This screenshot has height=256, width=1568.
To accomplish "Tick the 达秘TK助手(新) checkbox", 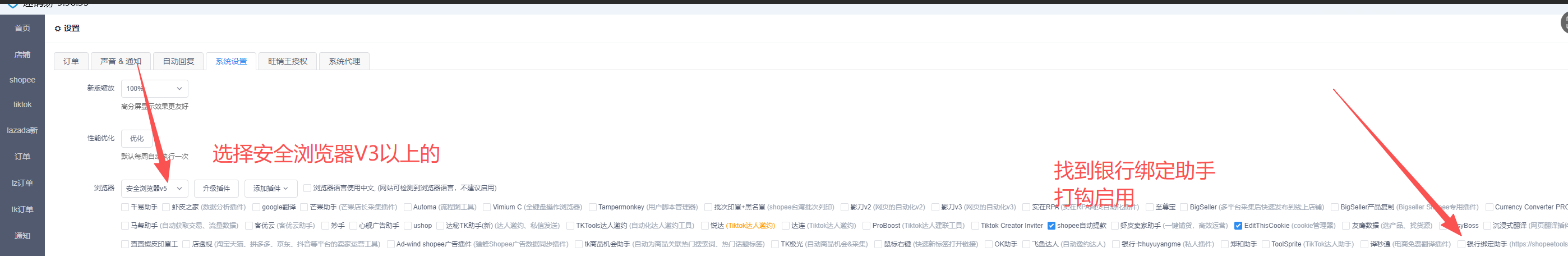I will 440,226.
